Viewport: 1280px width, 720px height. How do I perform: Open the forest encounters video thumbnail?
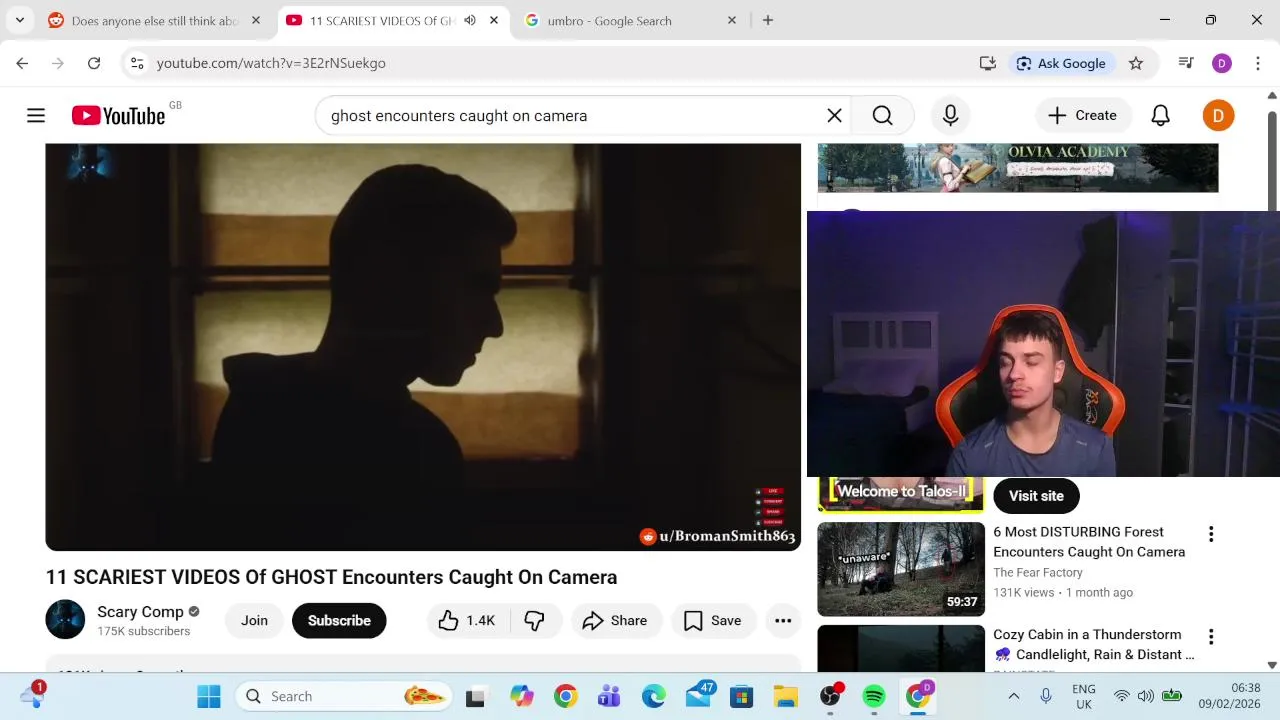click(x=901, y=569)
